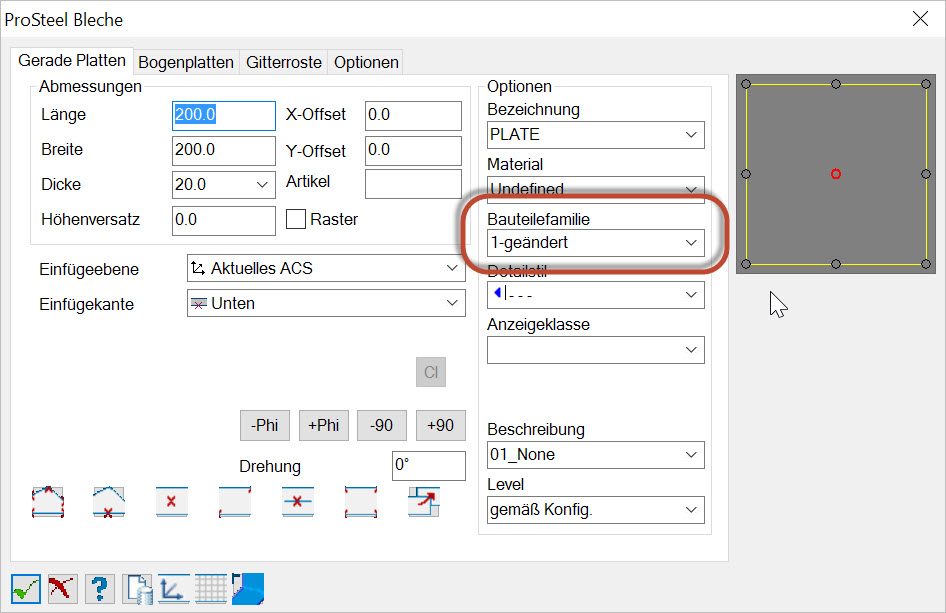Select the icon with red X on a center line
946x613 pixels.
(x=297, y=502)
